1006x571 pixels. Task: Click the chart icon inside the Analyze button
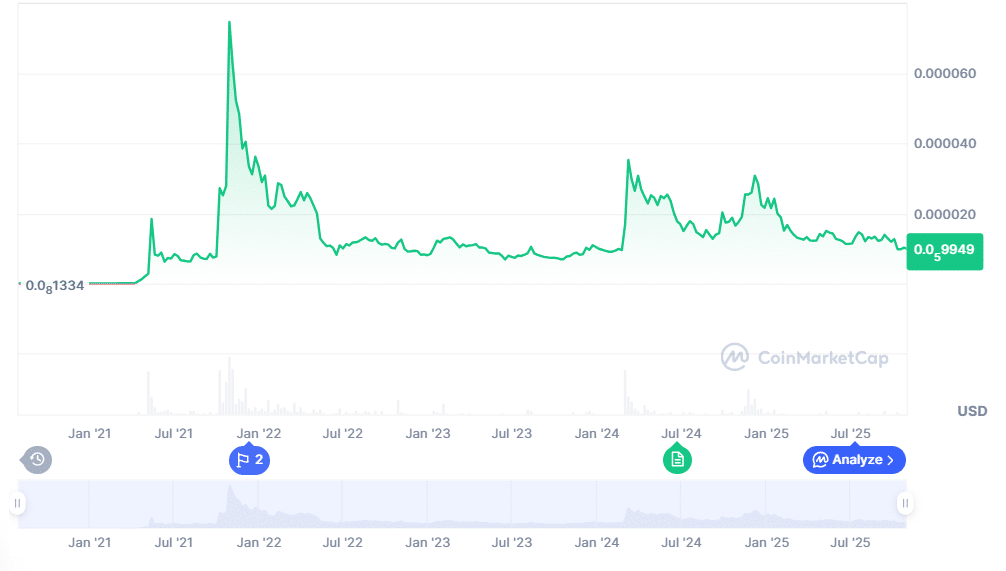click(x=820, y=460)
